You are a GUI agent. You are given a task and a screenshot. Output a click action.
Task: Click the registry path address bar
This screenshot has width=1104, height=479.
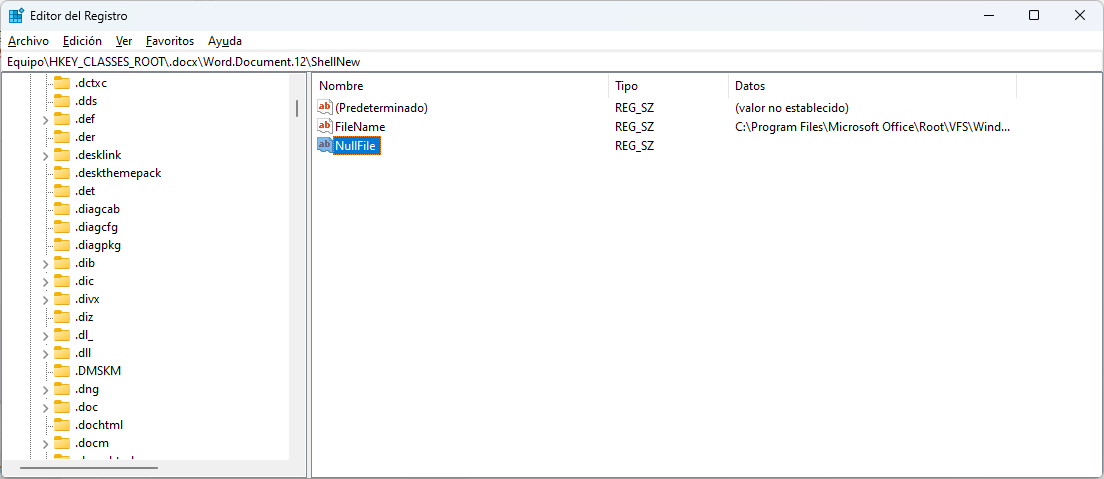click(x=552, y=62)
